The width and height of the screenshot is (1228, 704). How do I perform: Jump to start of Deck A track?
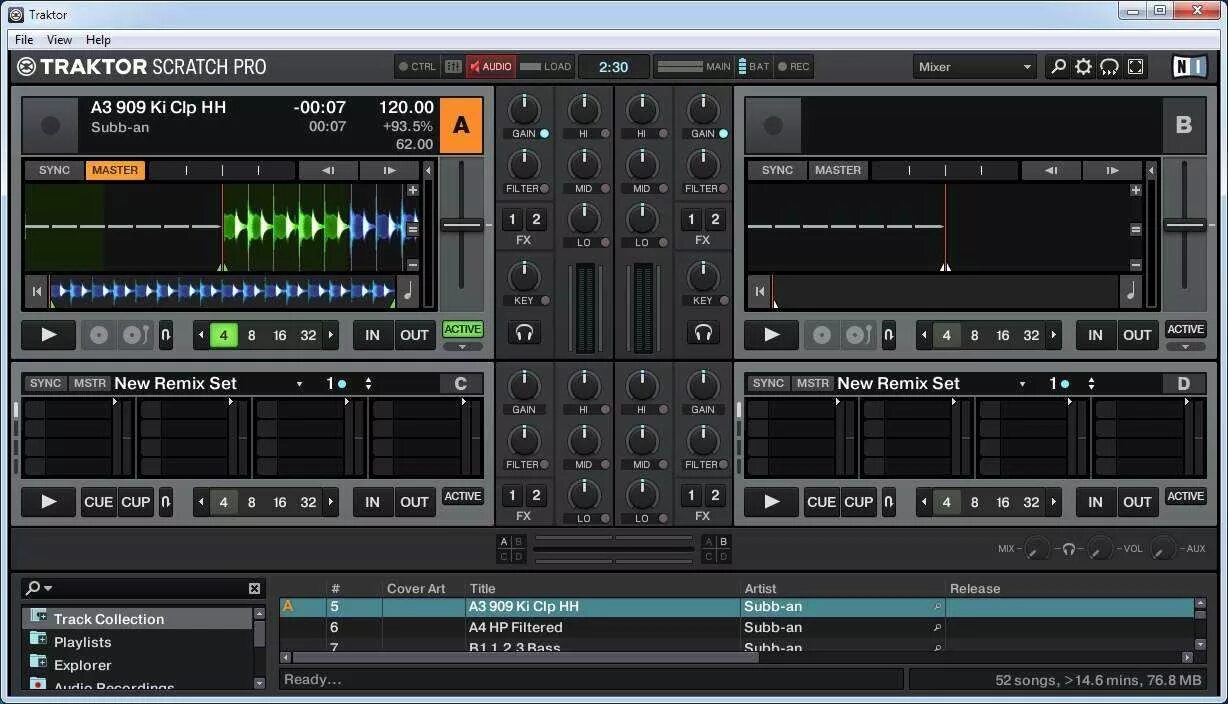pyautogui.click(x=37, y=292)
